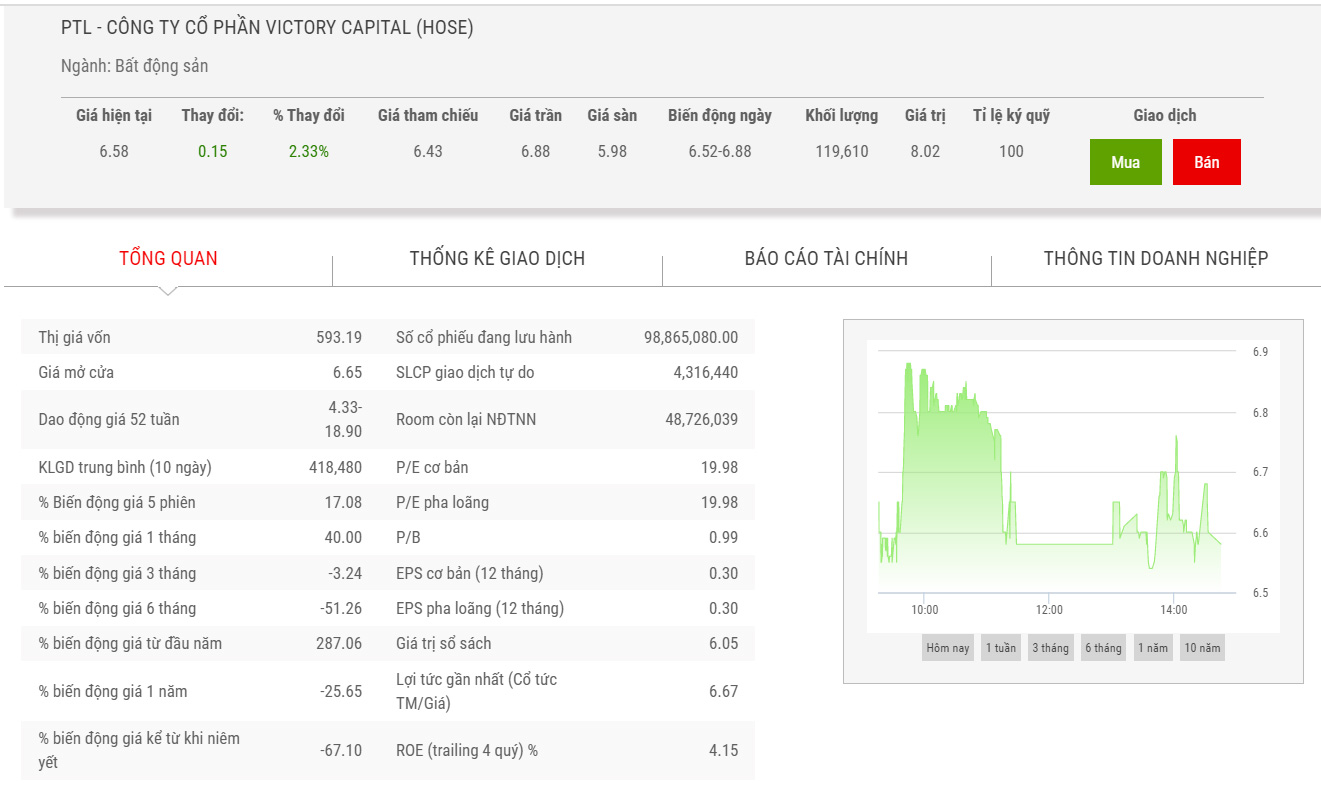Set the chart range to 6 tháng
The image size is (1321, 791).
click(1103, 648)
